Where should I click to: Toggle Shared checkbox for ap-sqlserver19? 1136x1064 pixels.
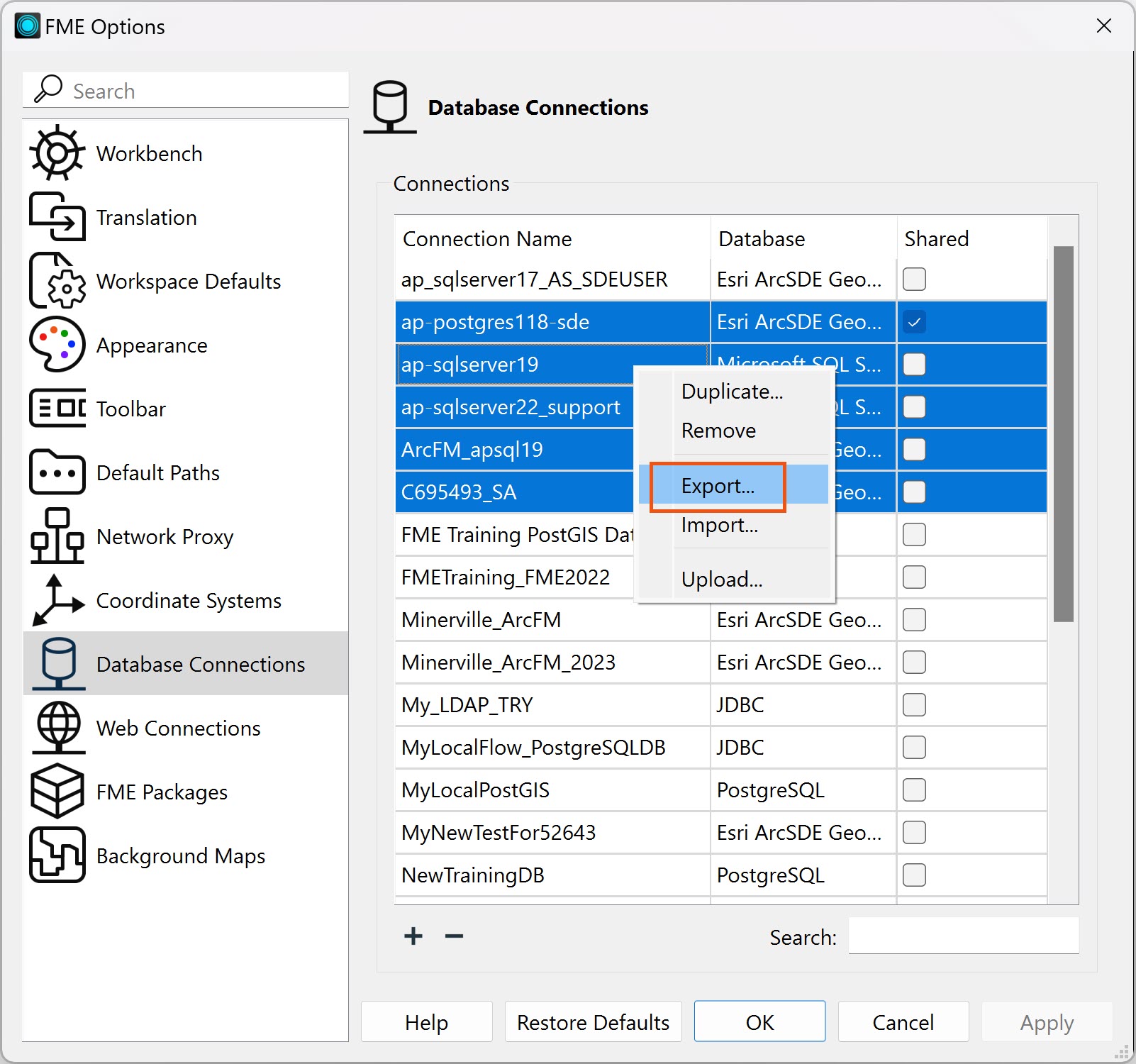click(914, 365)
